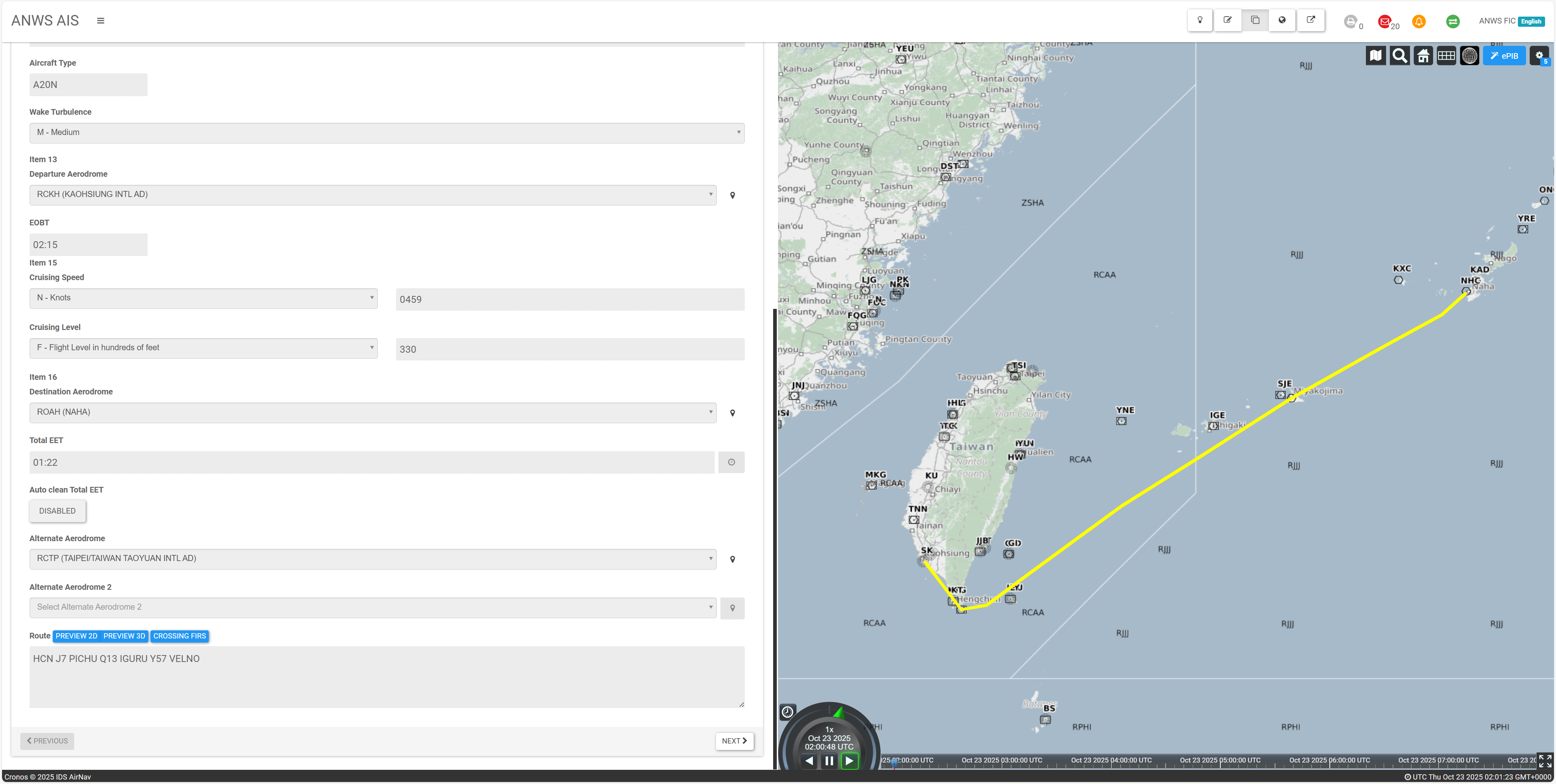This screenshot has height=784, width=1556.
Task: Click the NEXT button
Action: click(x=734, y=741)
